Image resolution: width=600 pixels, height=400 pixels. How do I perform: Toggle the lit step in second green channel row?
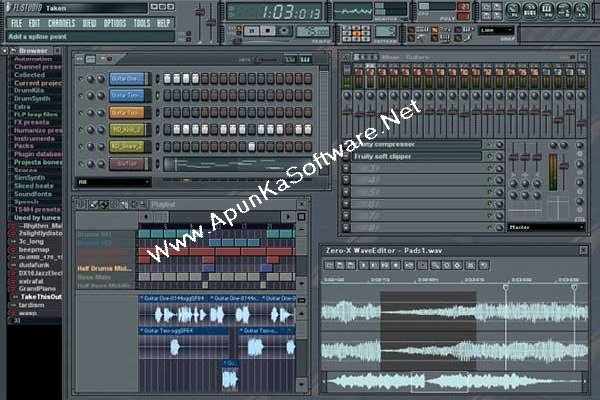pos(251,146)
